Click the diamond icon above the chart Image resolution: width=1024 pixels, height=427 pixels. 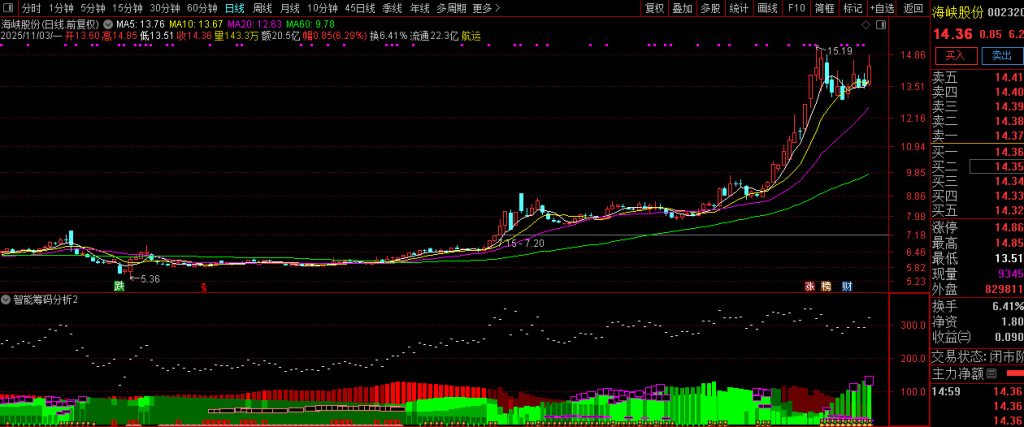tap(866, 25)
